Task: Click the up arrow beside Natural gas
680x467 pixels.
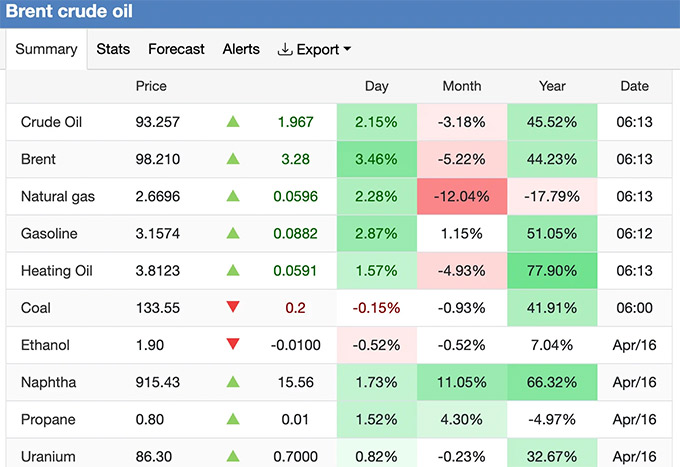Action: click(233, 196)
